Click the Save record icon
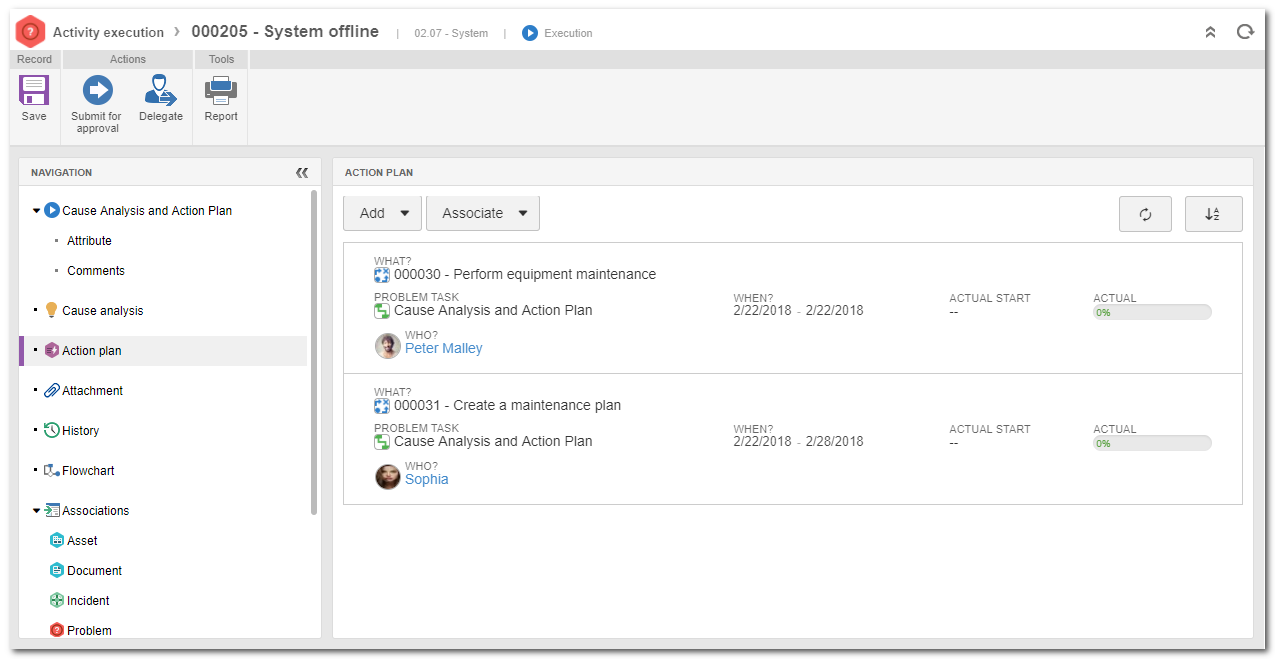This screenshot has height=659, width=1275. coord(34,91)
